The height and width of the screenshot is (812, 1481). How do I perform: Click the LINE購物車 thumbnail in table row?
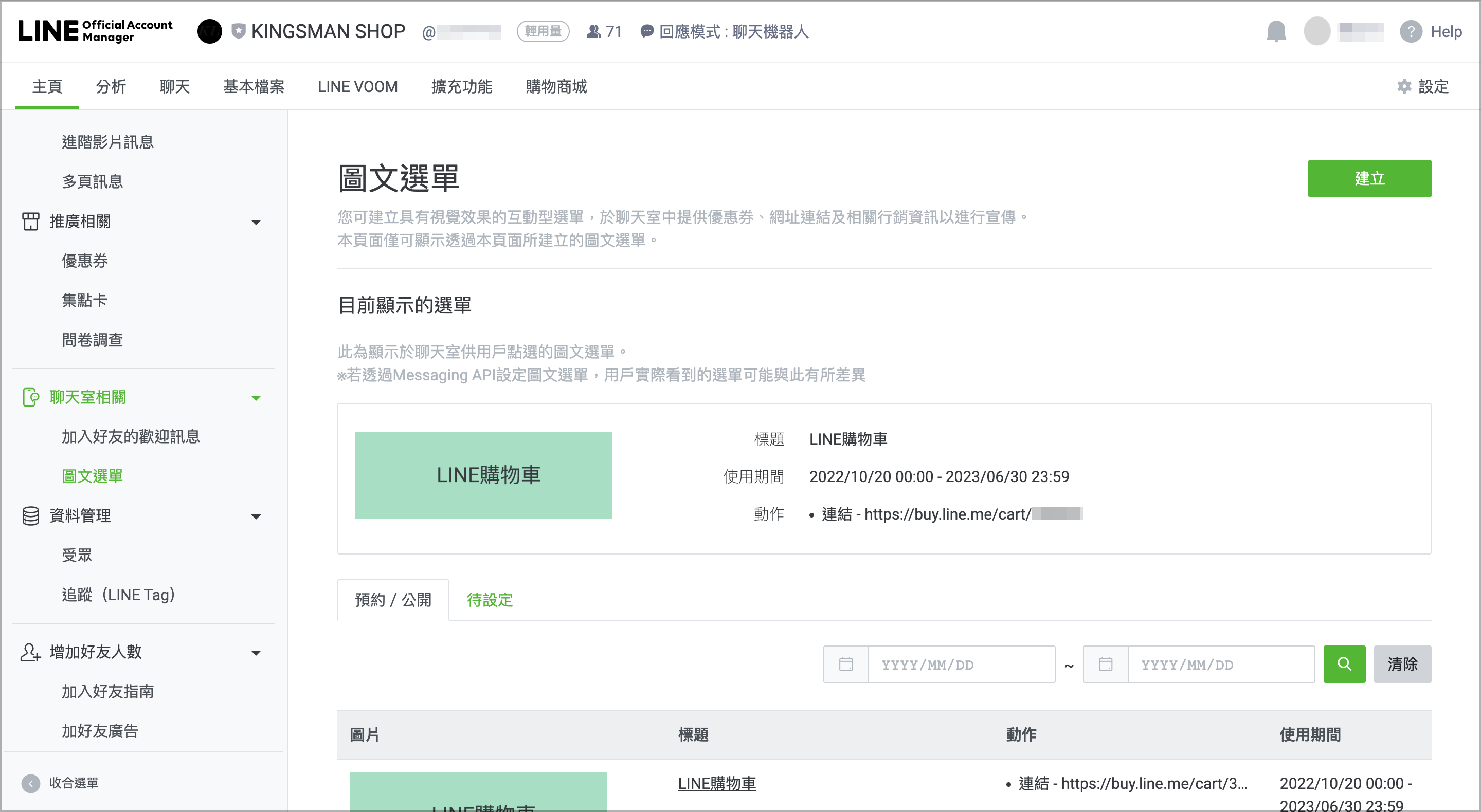click(x=478, y=791)
